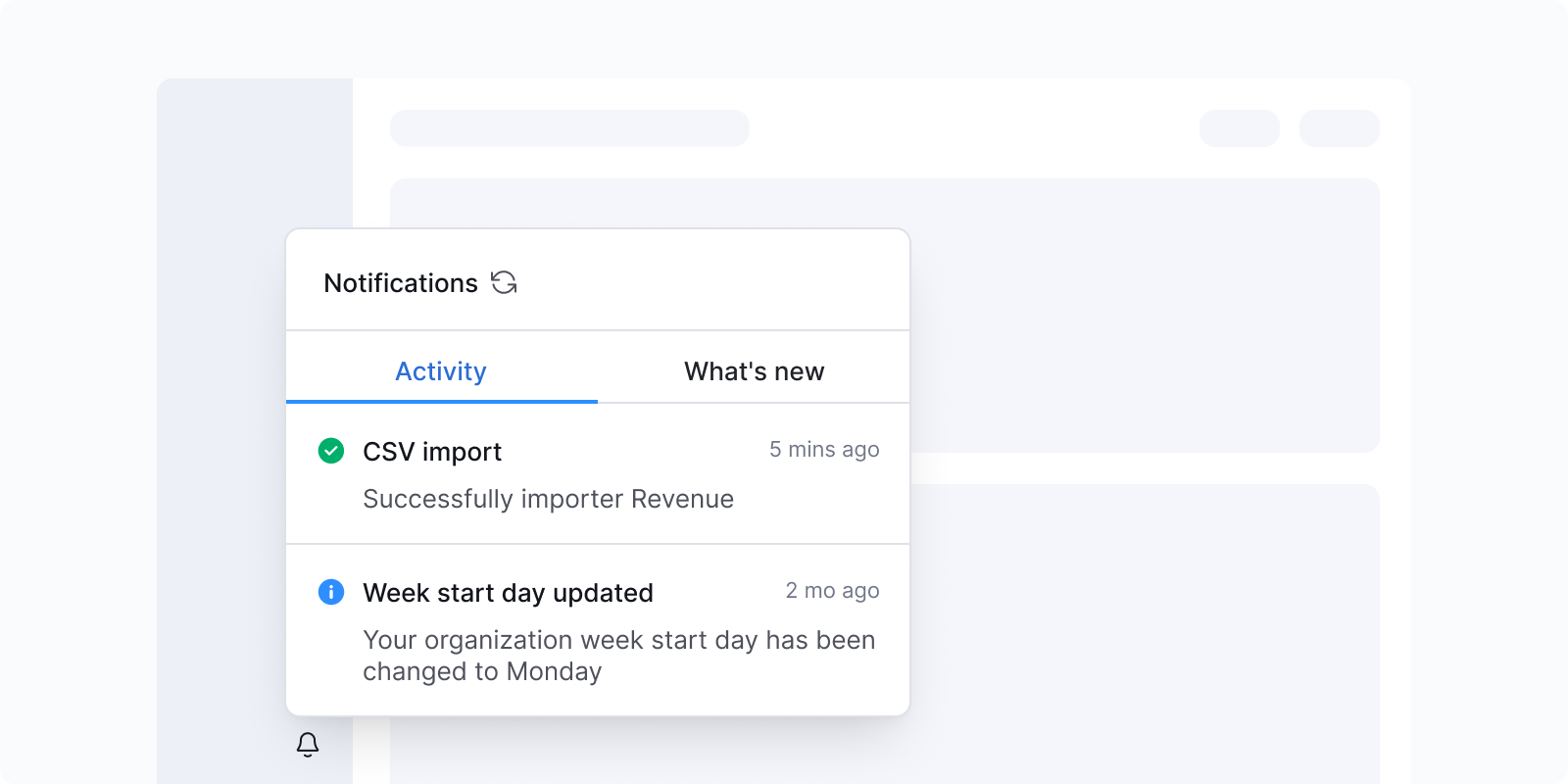Click the 'changed to Monday' description text
The image size is (1568, 784).
pyautogui.click(x=482, y=671)
